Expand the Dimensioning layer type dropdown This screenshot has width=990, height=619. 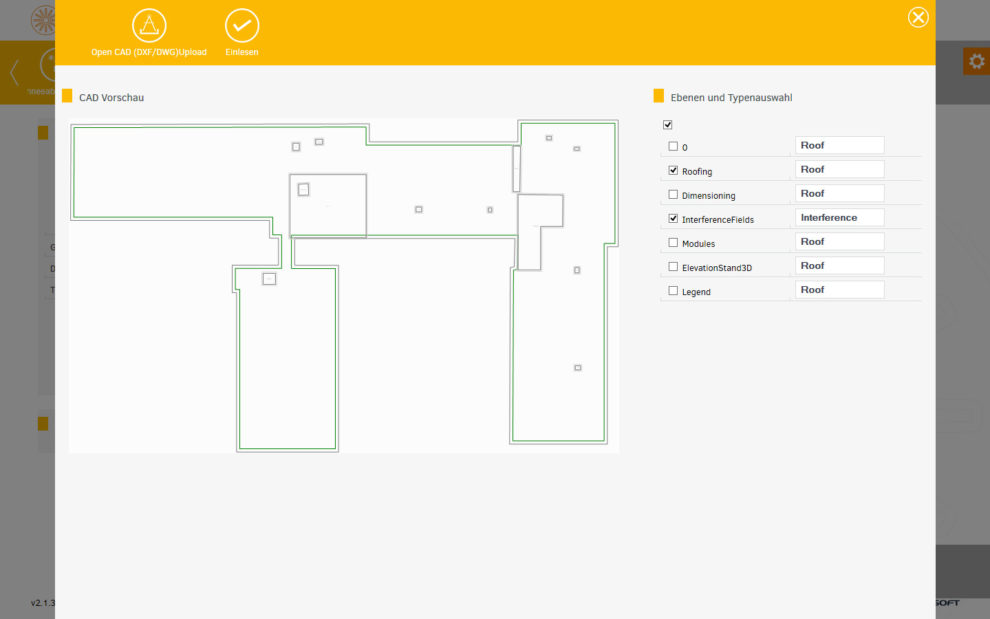839,193
